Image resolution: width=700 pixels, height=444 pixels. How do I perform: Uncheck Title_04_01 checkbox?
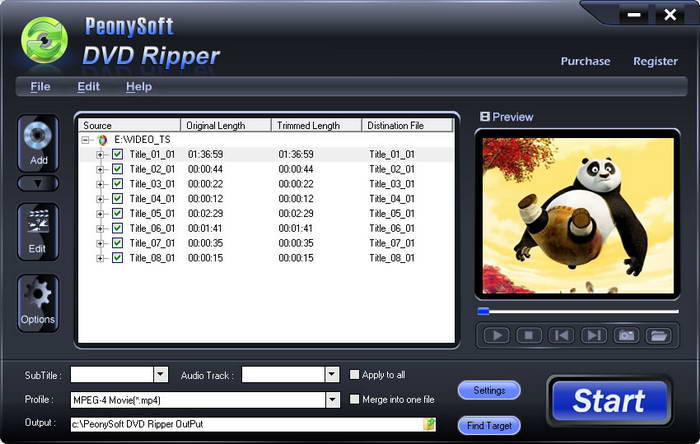coord(117,199)
